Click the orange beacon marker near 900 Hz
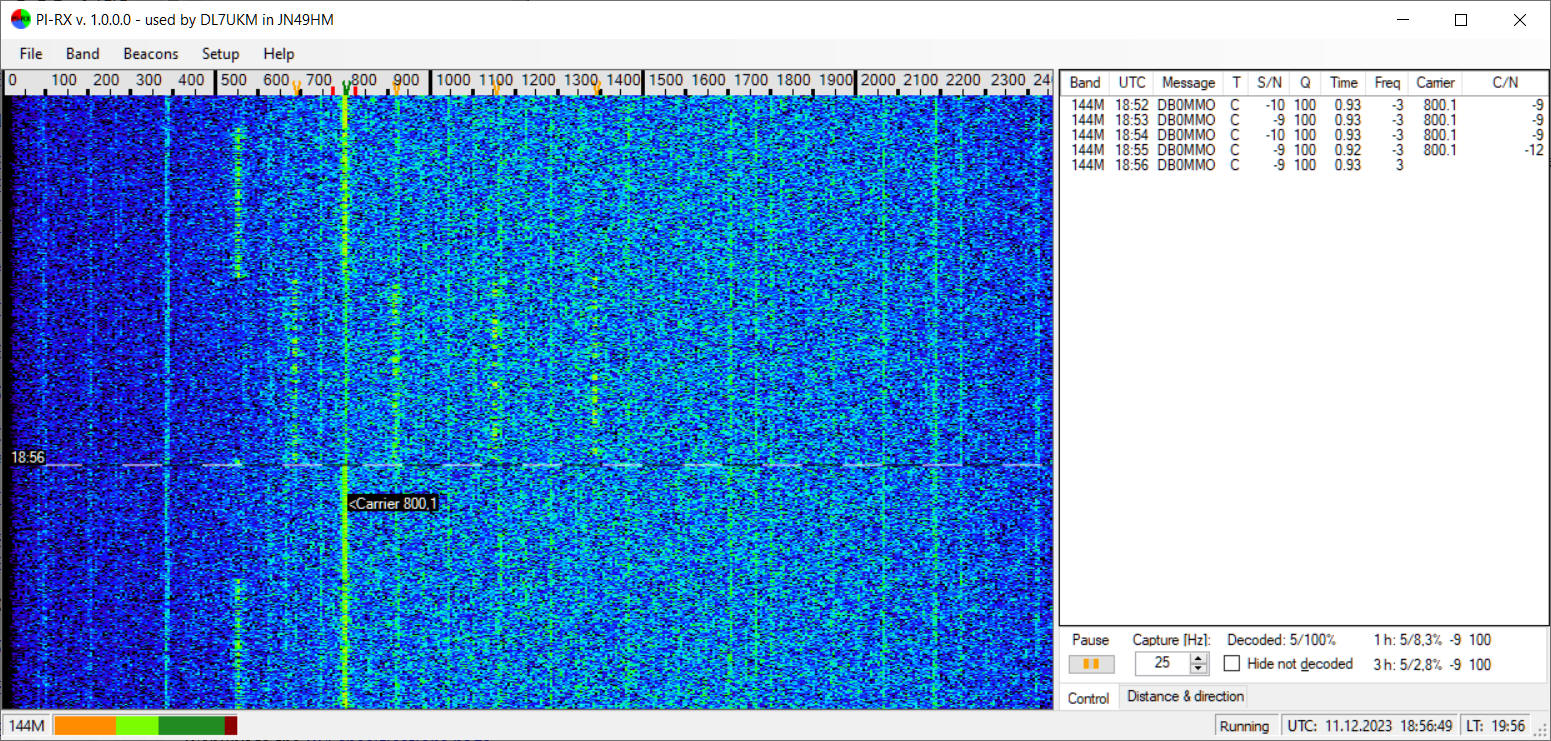This screenshot has width=1551, height=741. click(x=396, y=88)
